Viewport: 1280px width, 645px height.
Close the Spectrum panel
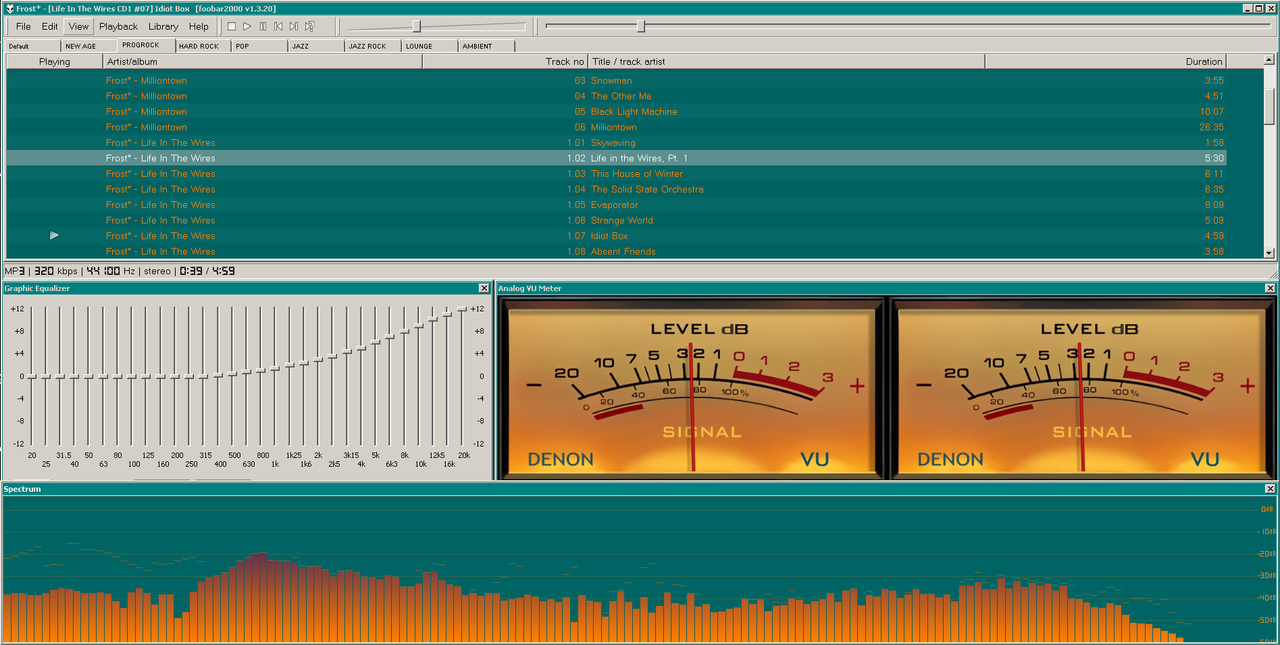click(x=1270, y=489)
